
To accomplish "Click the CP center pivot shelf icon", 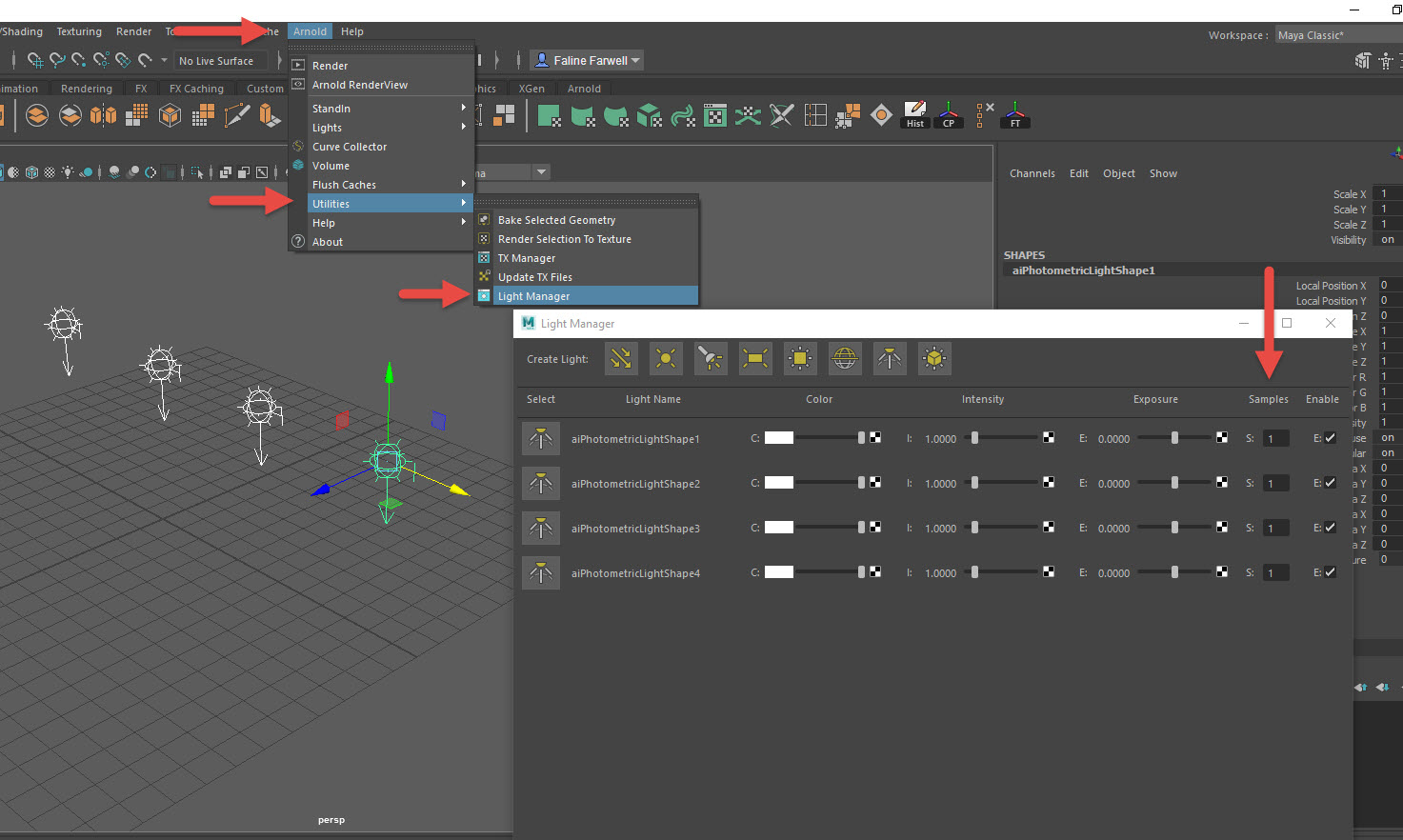I will pos(949,115).
